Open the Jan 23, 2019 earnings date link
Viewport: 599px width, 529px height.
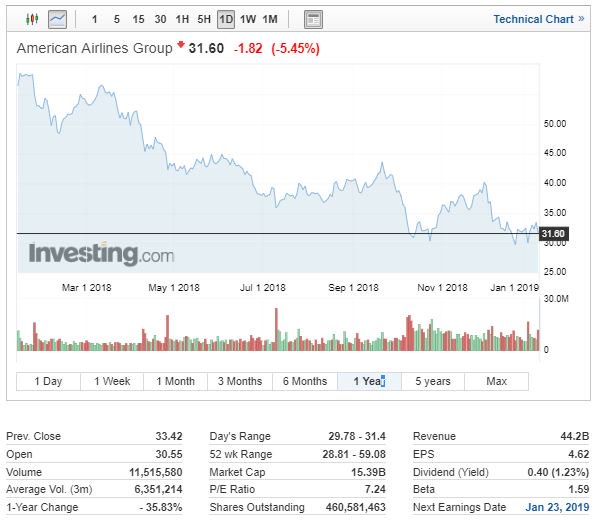557,507
